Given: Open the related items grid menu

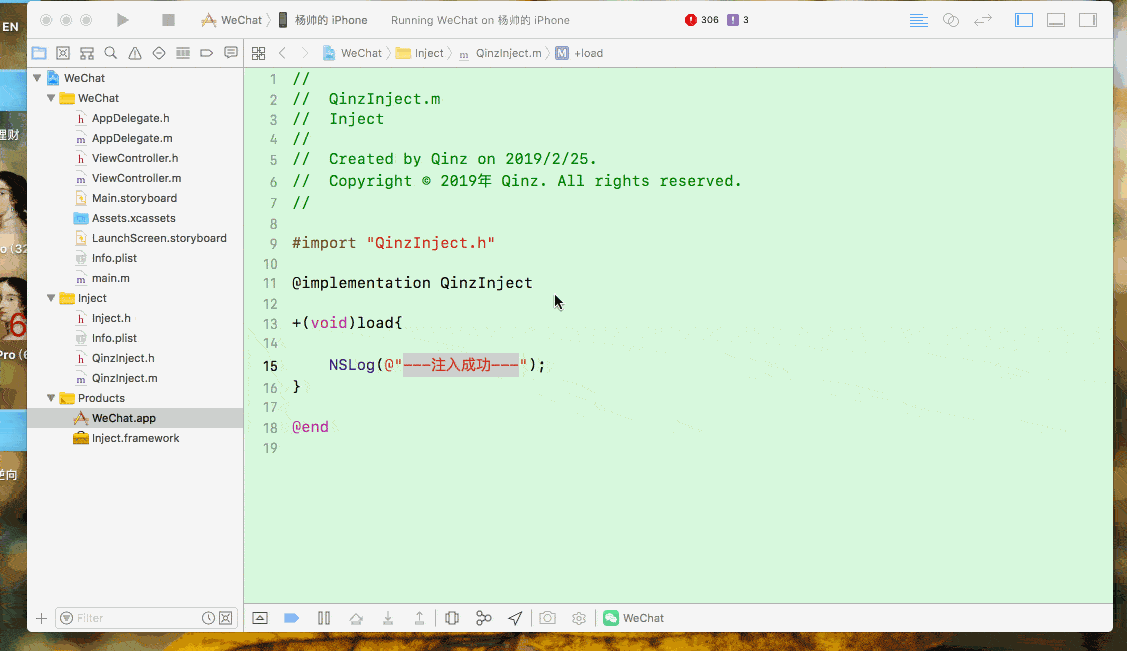Looking at the screenshot, I should (x=259, y=53).
